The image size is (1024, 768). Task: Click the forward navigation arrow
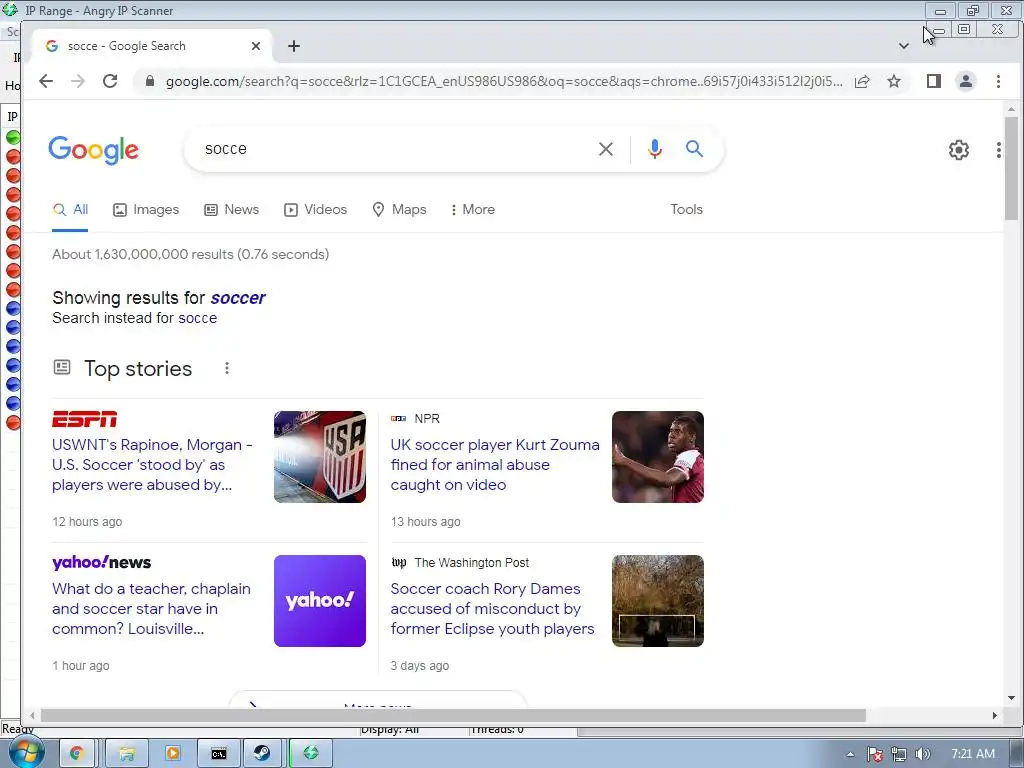coord(78,81)
